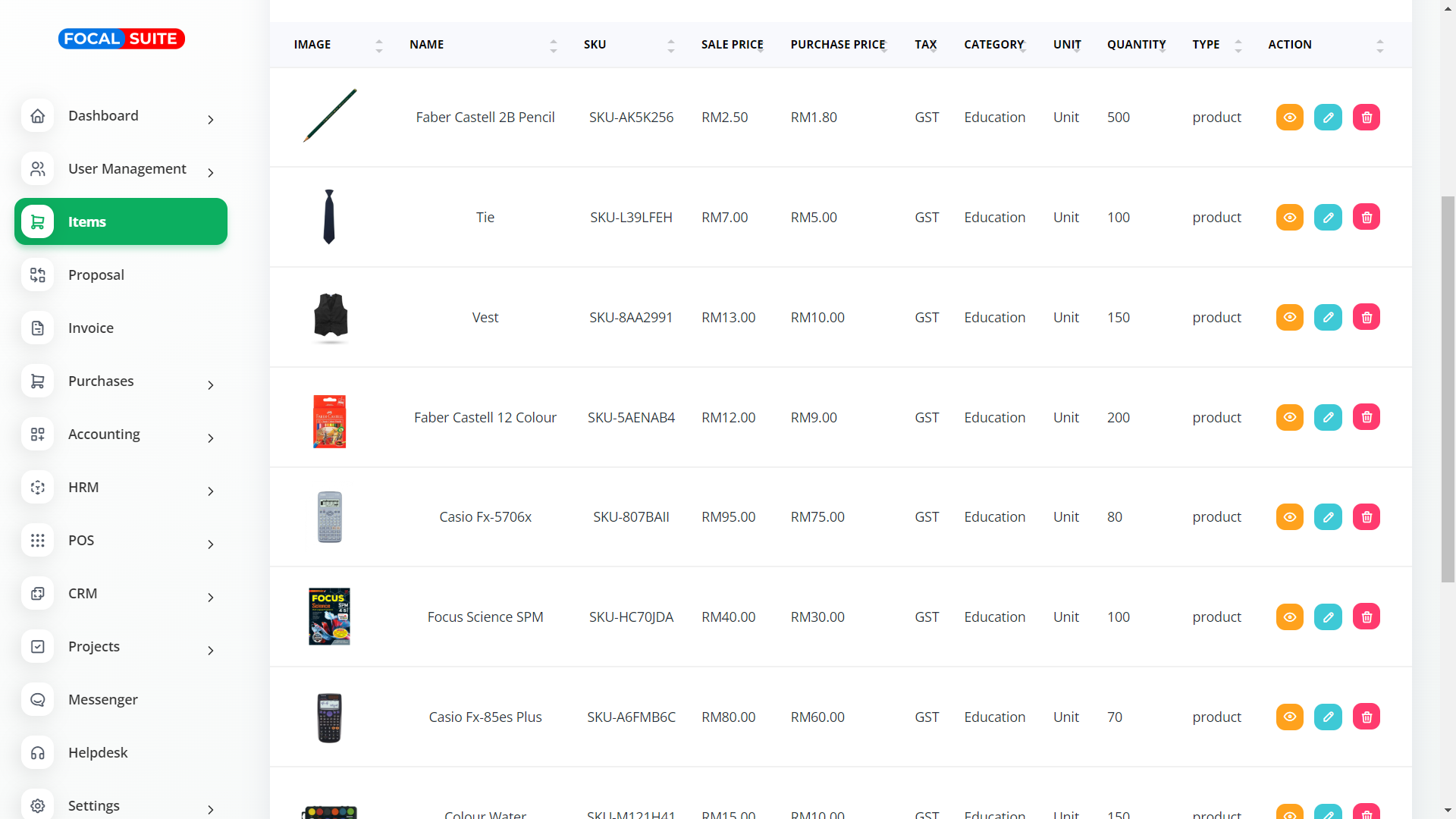Expand the CRM submenu chevron
1456x819 pixels.
coord(211,598)
